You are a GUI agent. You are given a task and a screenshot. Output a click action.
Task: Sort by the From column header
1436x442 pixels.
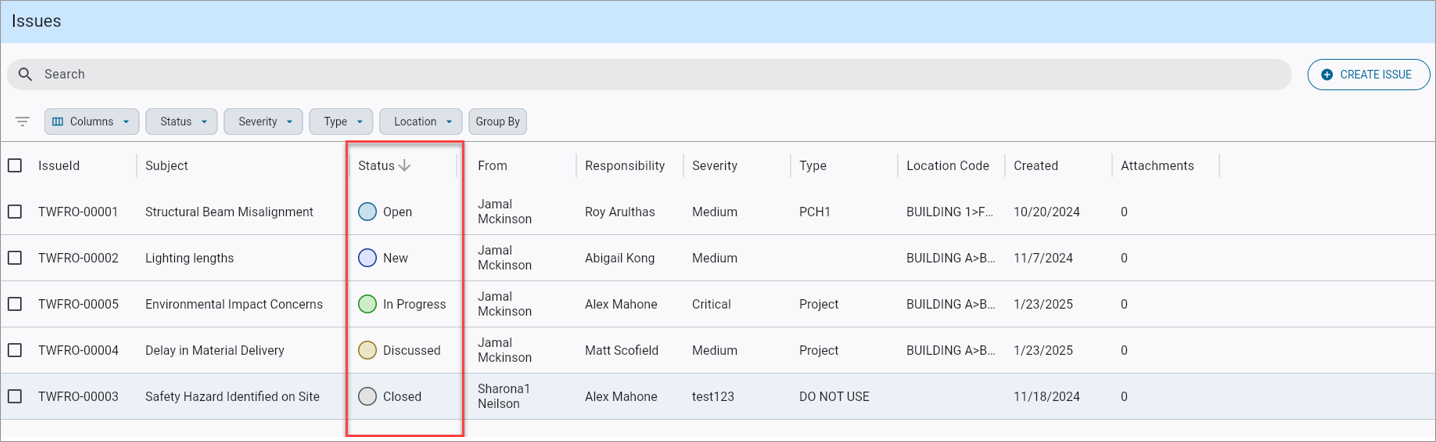pyautogui.click(x=492, y=166)
